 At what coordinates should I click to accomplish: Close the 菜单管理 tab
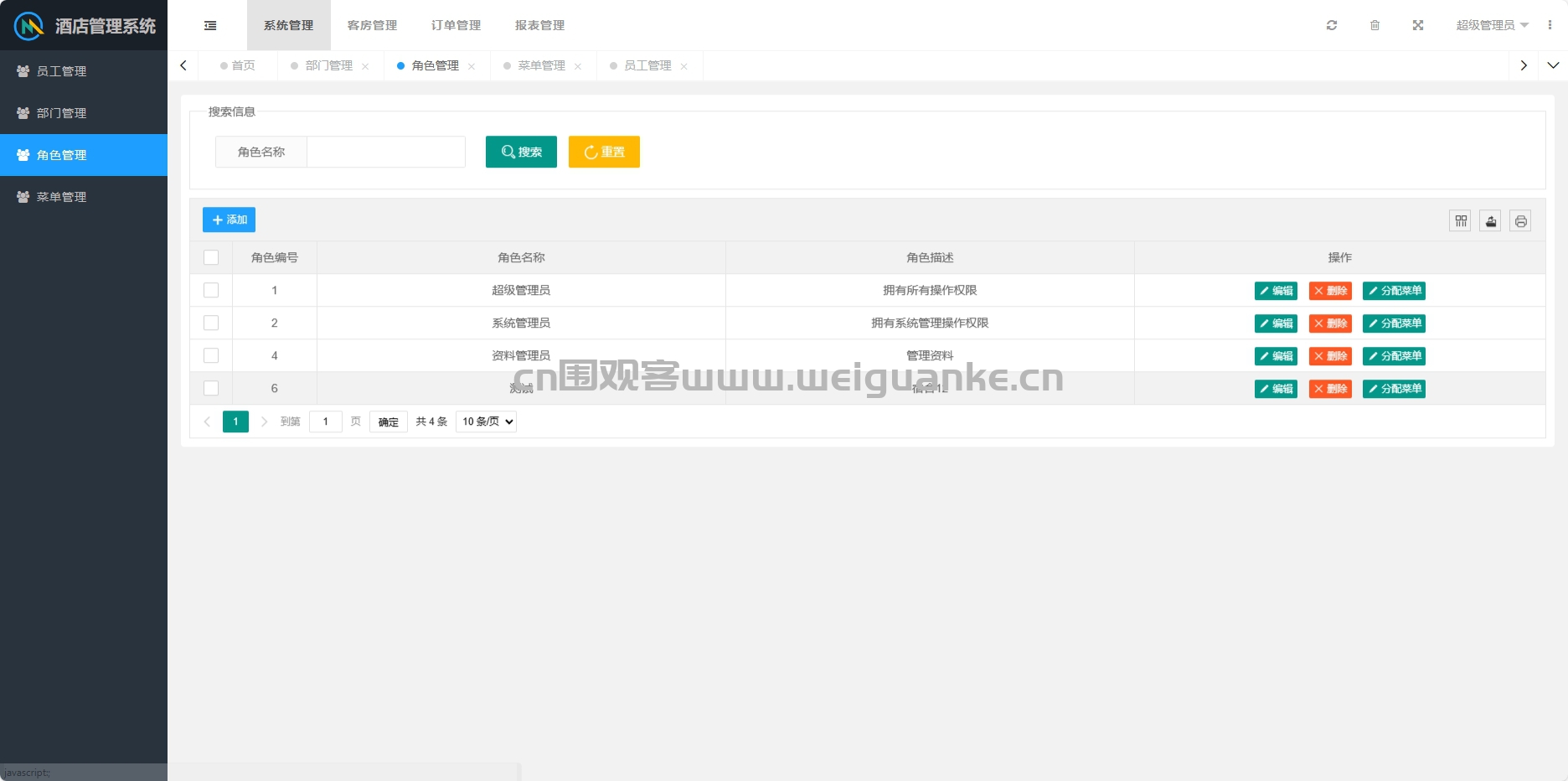(578, 66)
